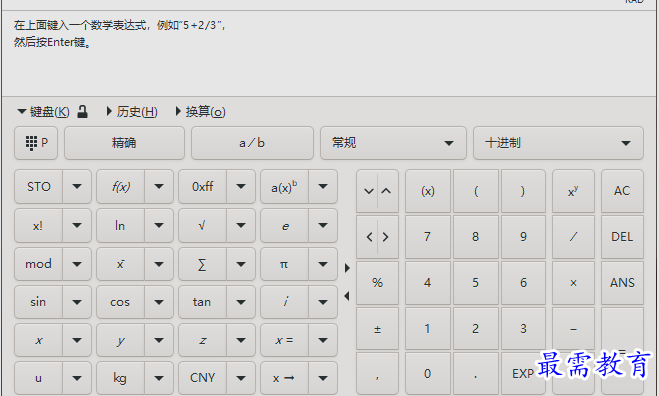
Task: Click the ANS previous answer button
Action: click(x=622, y=282)
